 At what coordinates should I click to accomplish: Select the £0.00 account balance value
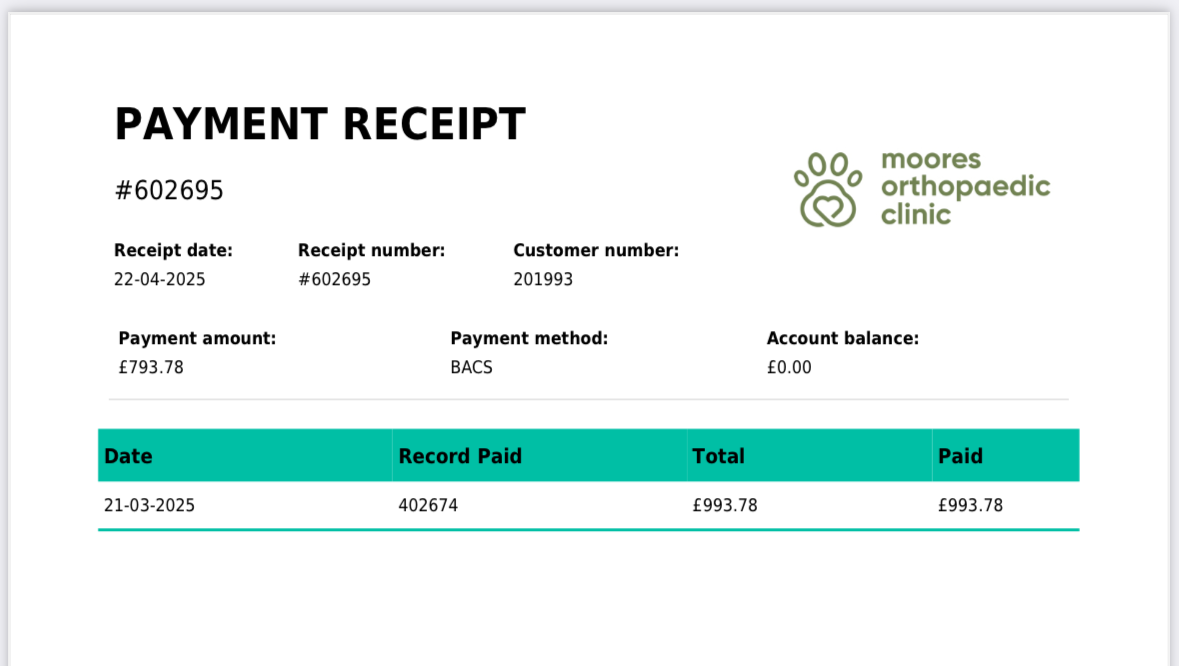789,367
